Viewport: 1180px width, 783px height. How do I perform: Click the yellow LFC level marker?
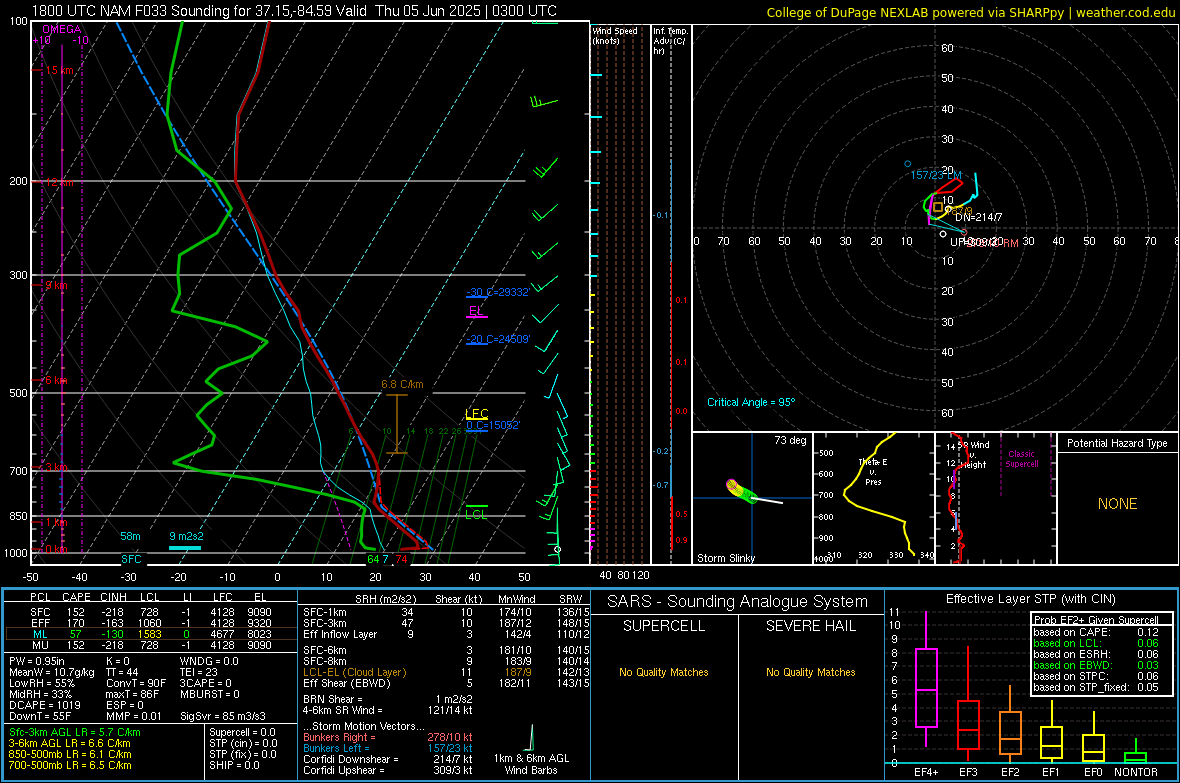pyautogui.click(x=476, y=413)
